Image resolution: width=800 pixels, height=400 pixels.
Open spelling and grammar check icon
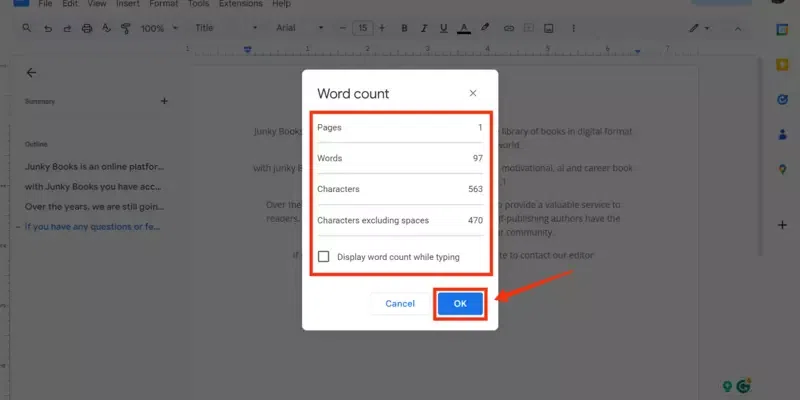tap(106, 28)
